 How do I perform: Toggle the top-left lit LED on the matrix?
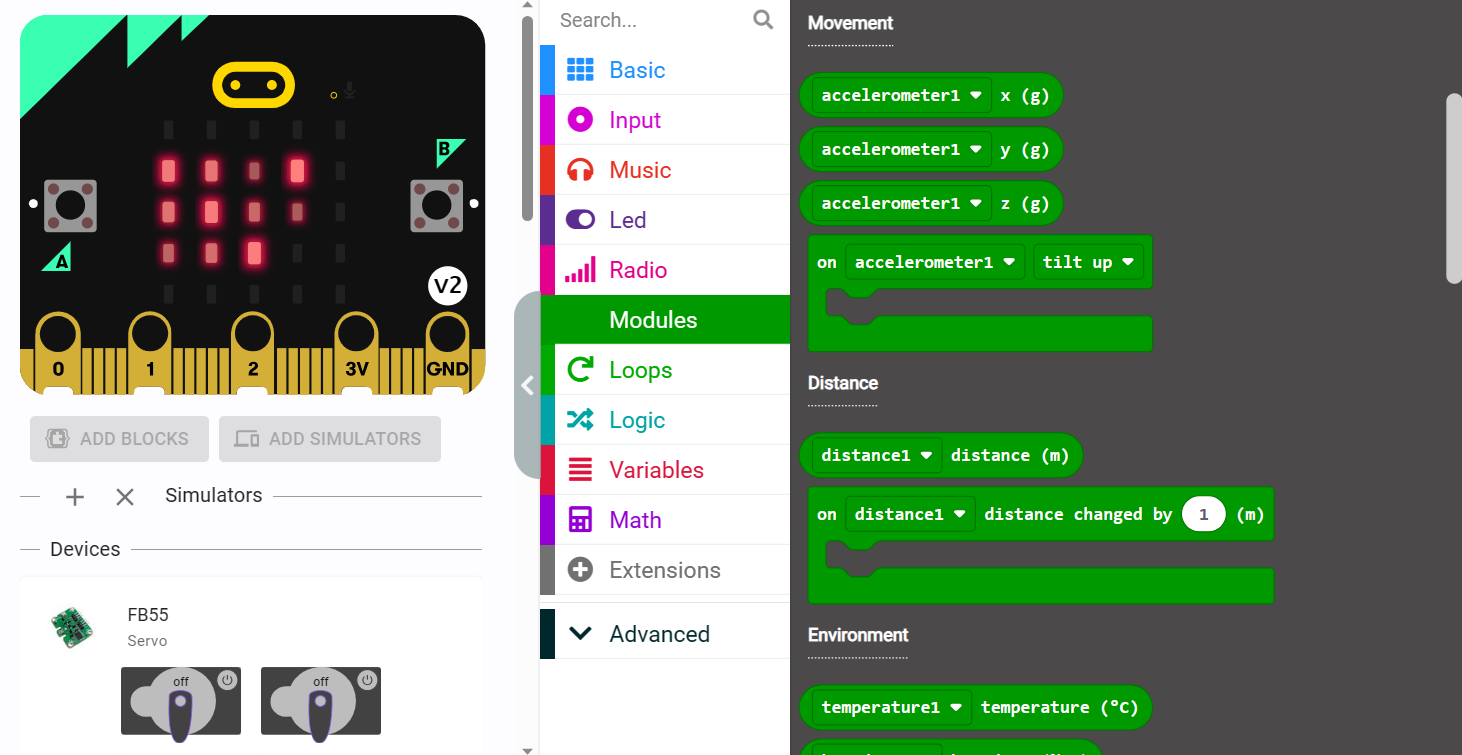click(x=168, y=171)
